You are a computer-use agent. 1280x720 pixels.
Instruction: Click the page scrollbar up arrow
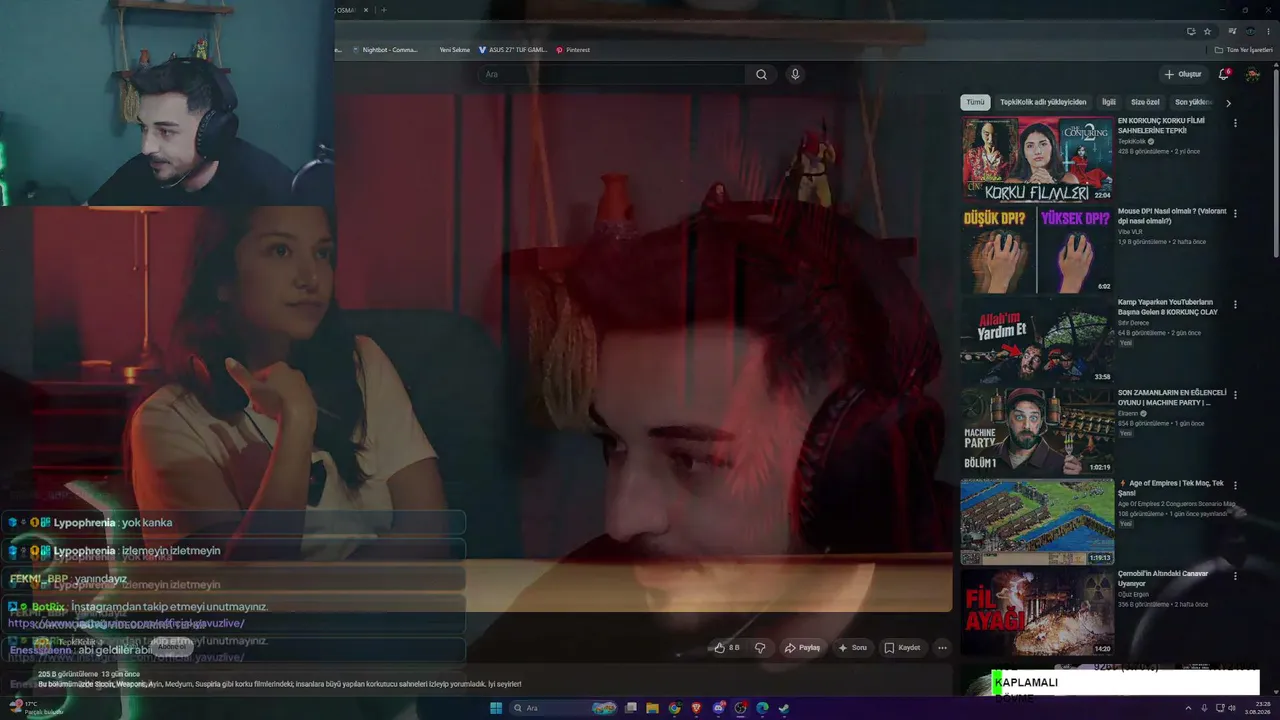(x=1275, y=67)
